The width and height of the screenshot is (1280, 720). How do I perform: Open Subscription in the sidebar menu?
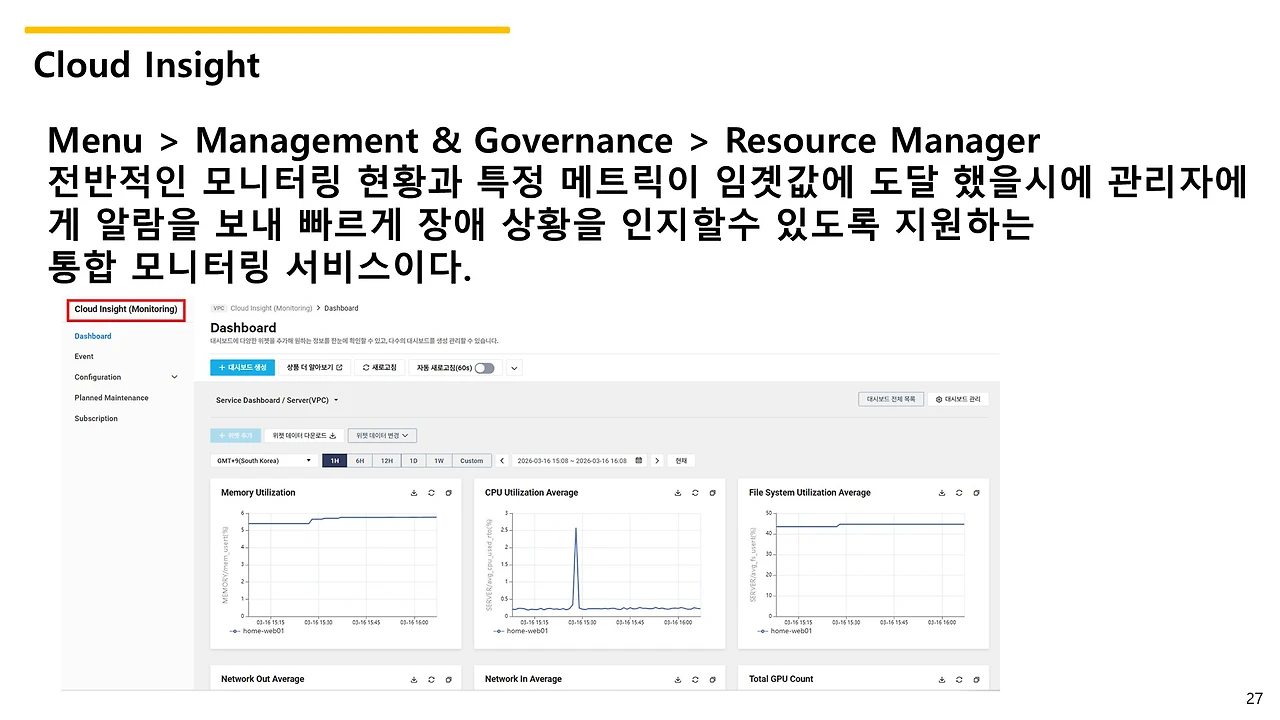coord(96,419)
